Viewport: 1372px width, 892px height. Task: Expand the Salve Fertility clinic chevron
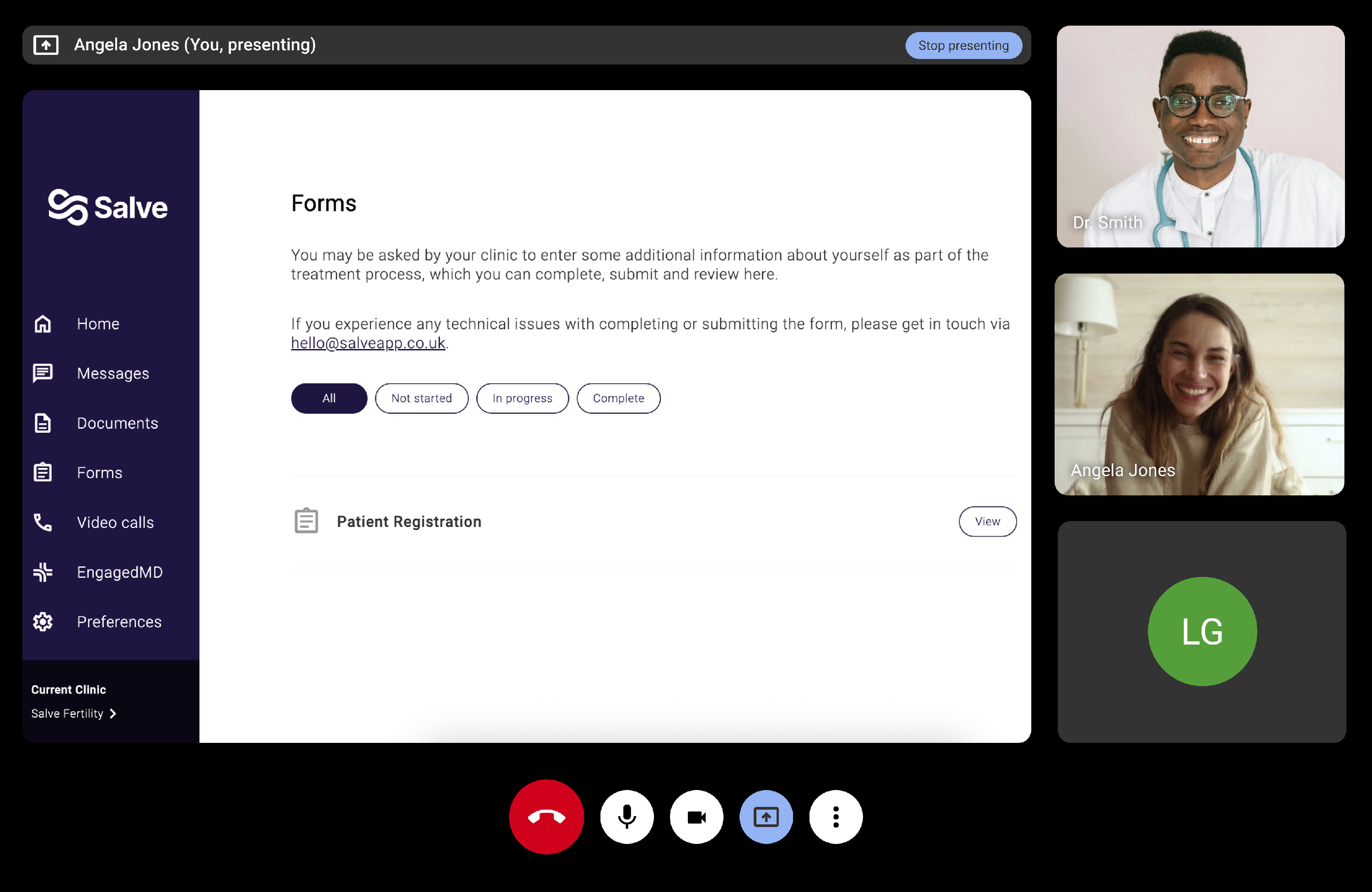click(x=113, y=713)
